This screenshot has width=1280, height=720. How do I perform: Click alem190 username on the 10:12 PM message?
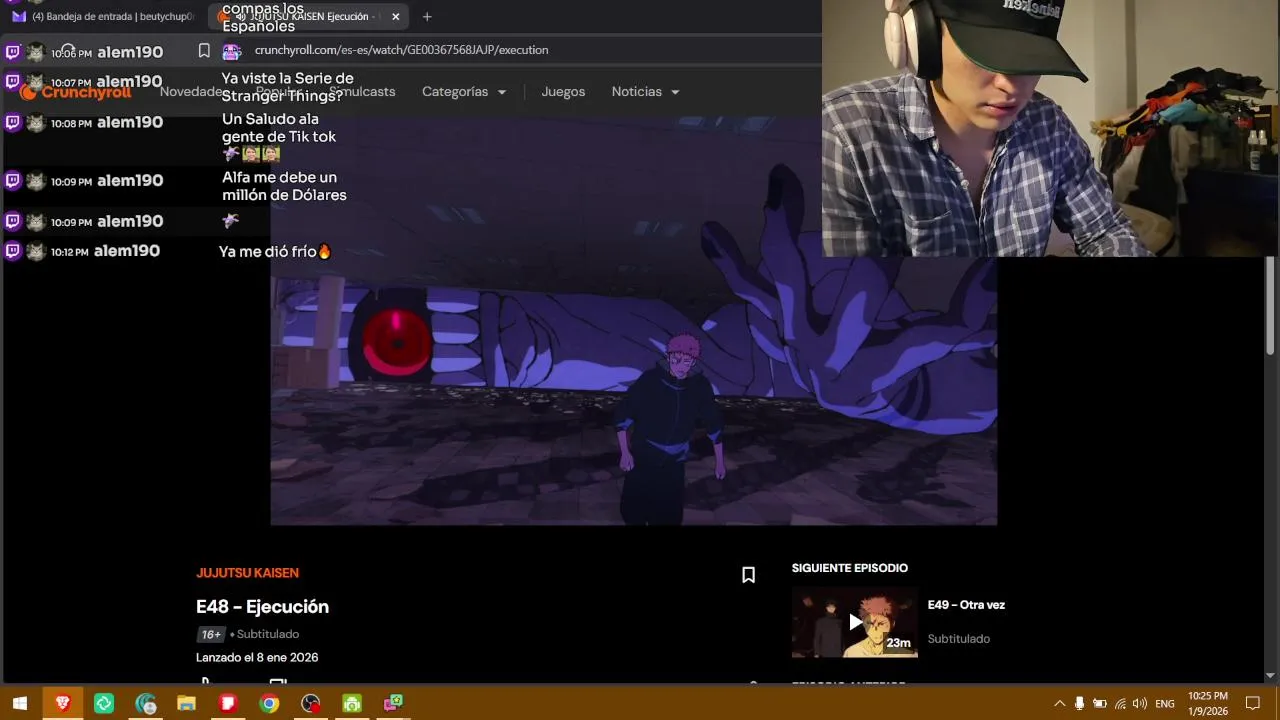coord(127,251)
